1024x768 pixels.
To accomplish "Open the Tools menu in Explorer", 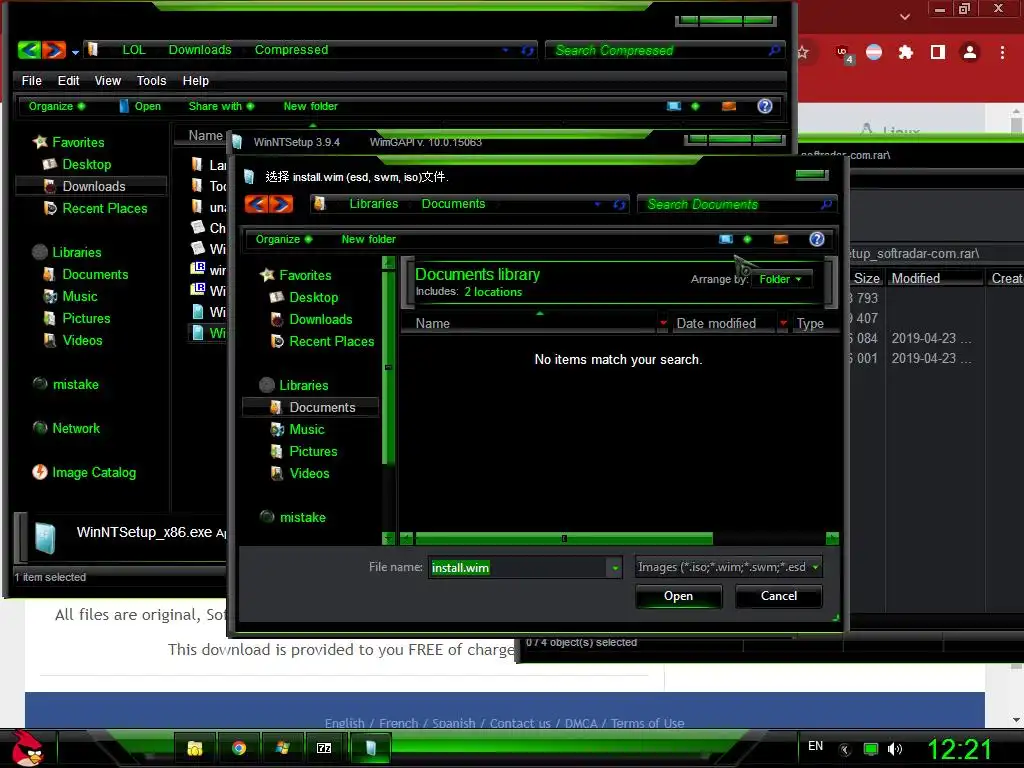I will coord(152,80).
